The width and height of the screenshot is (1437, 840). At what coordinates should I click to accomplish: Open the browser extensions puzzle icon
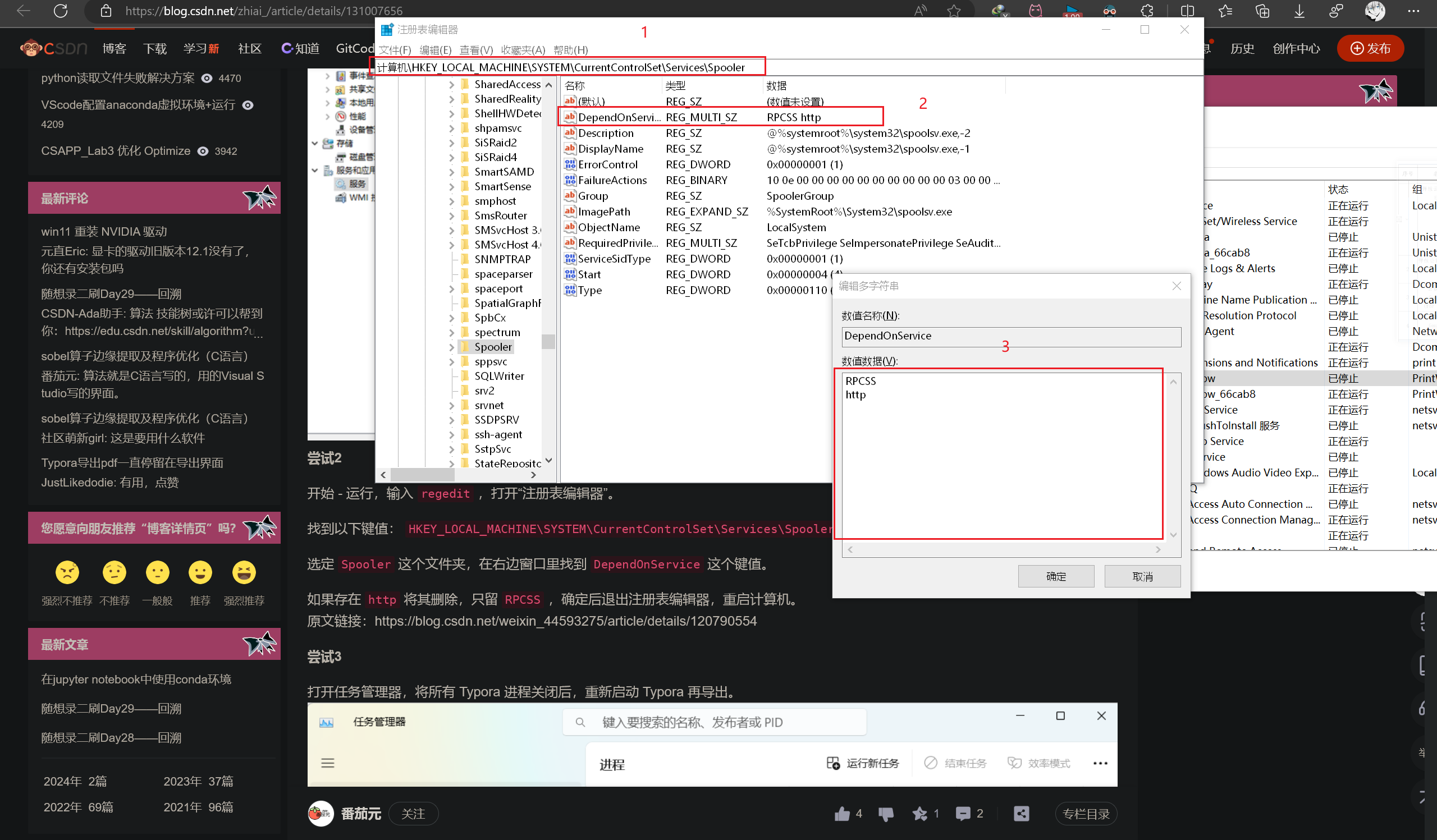point(1147,11)
